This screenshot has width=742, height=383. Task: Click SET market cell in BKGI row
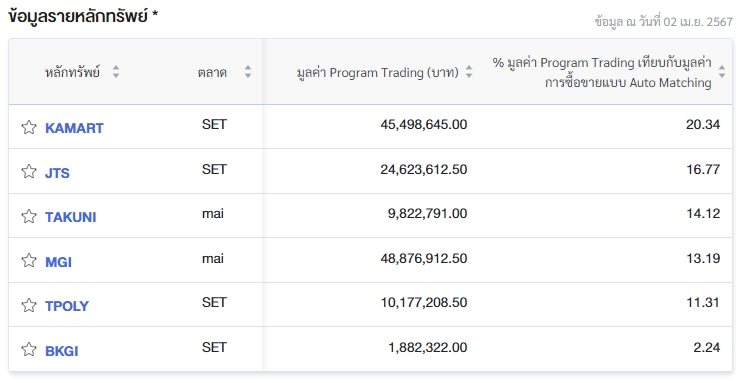pos(214,347)
